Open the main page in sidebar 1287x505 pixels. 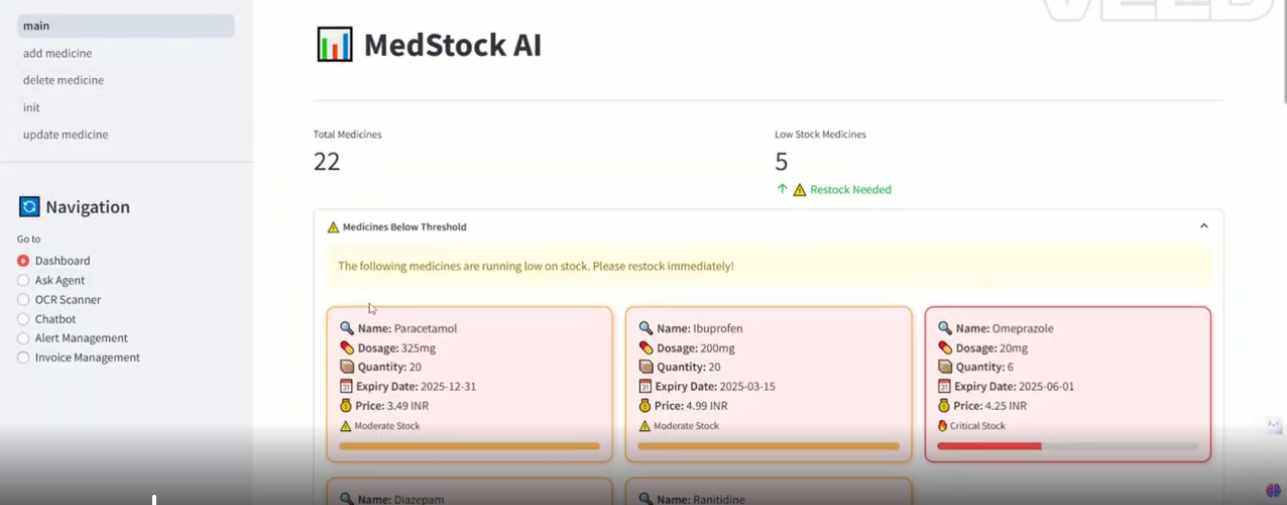point(125,26)
